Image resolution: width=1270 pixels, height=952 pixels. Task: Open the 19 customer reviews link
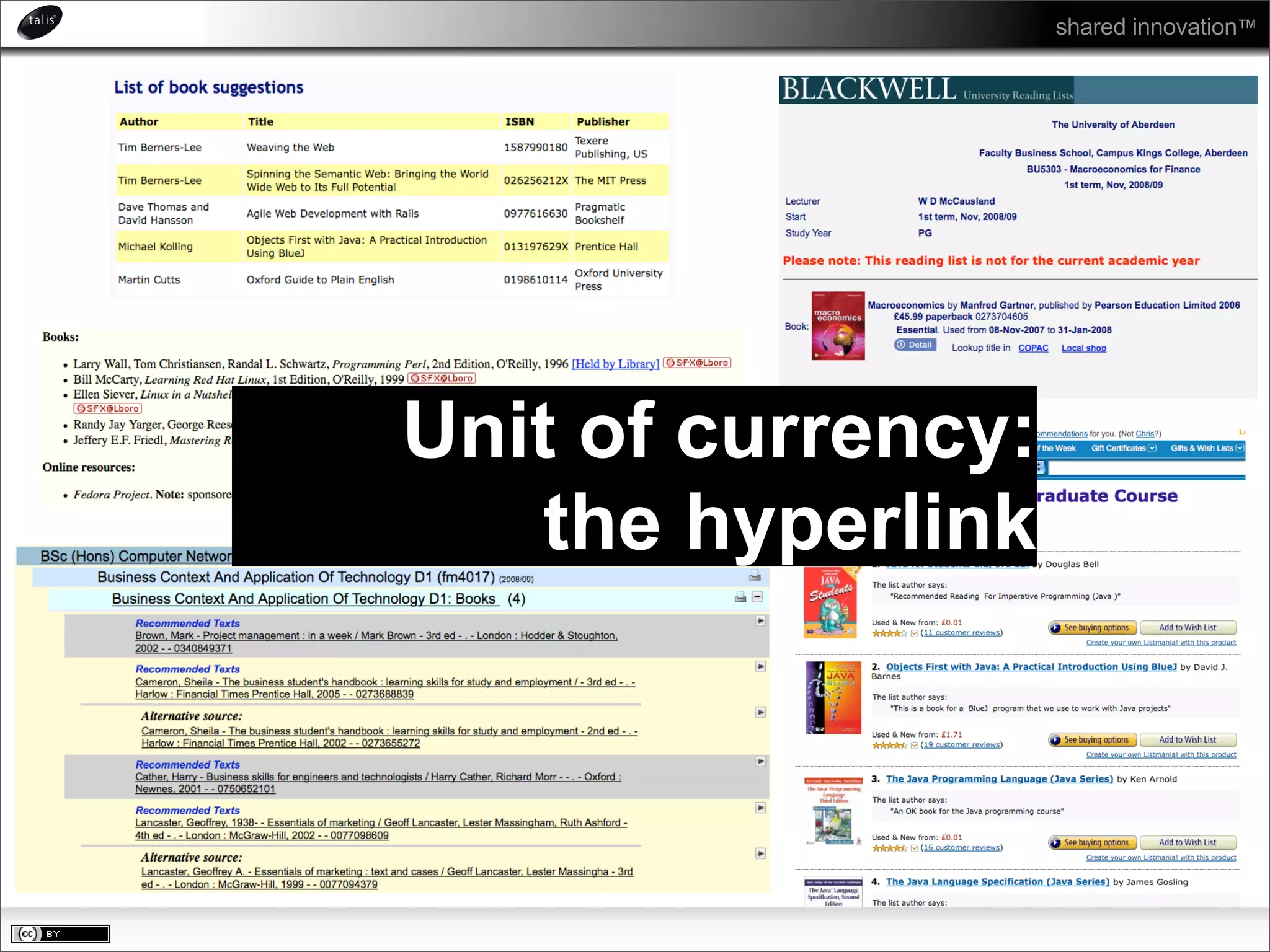point(961,745)
